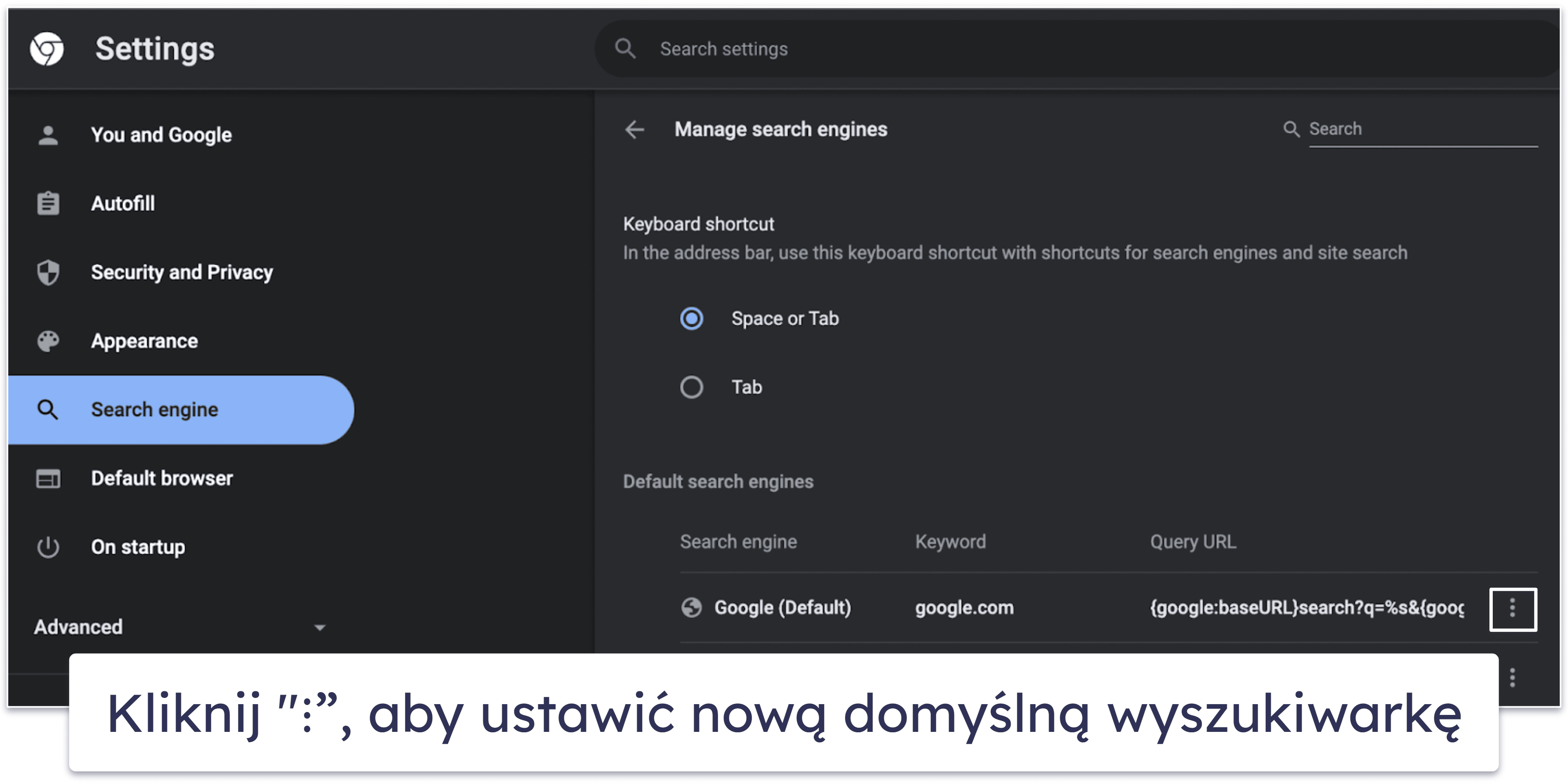Click the Manage search engines title
Screen dimensions: 1568x784
pos(780,129)
